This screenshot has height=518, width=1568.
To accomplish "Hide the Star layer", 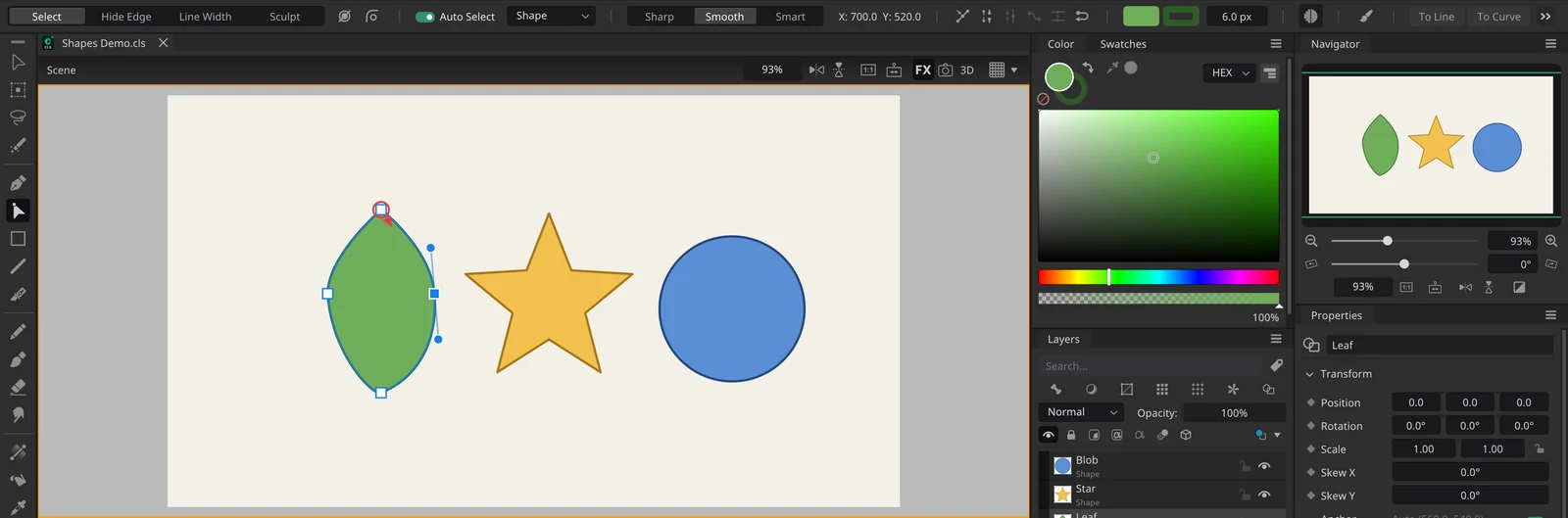I will coord(1264,494).
